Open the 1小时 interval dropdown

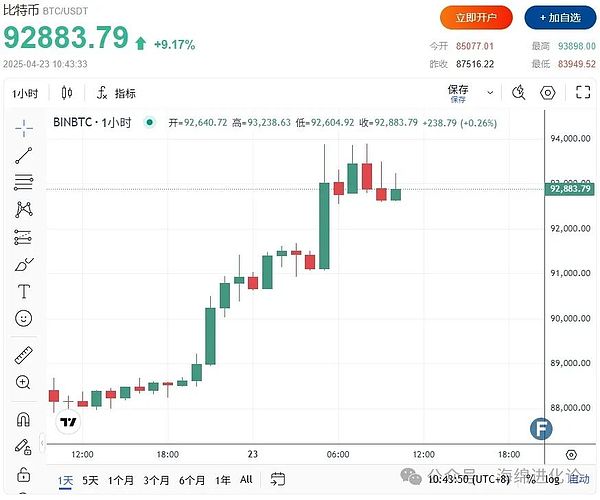(x=25, y=93)
